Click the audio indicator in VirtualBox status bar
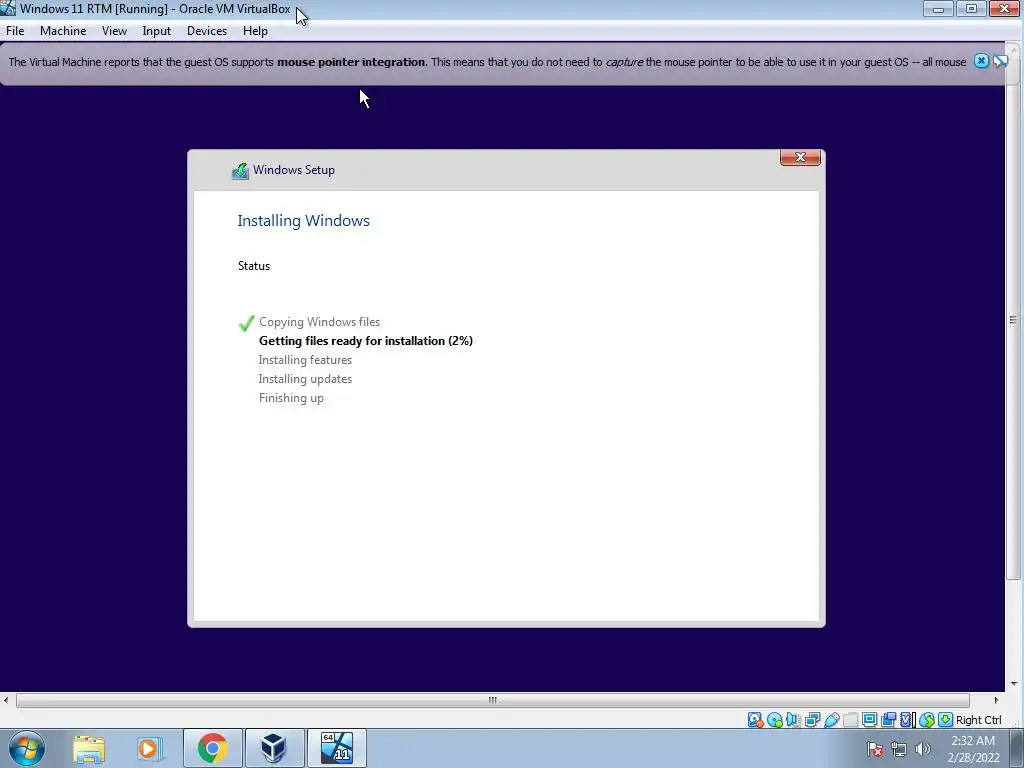The image size is (1024, 768). (x=793, y=720)
